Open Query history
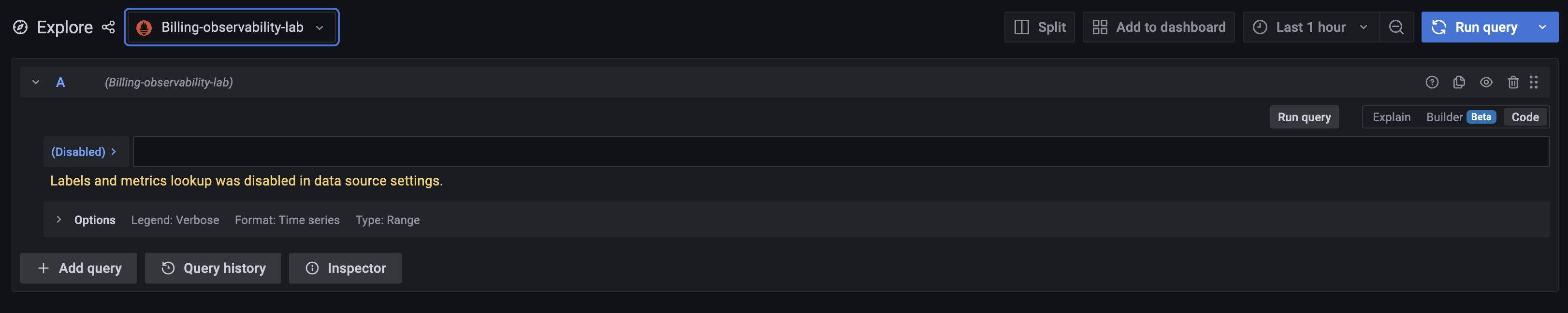Screen dimensions: 1568x313 tap(213, 268)
